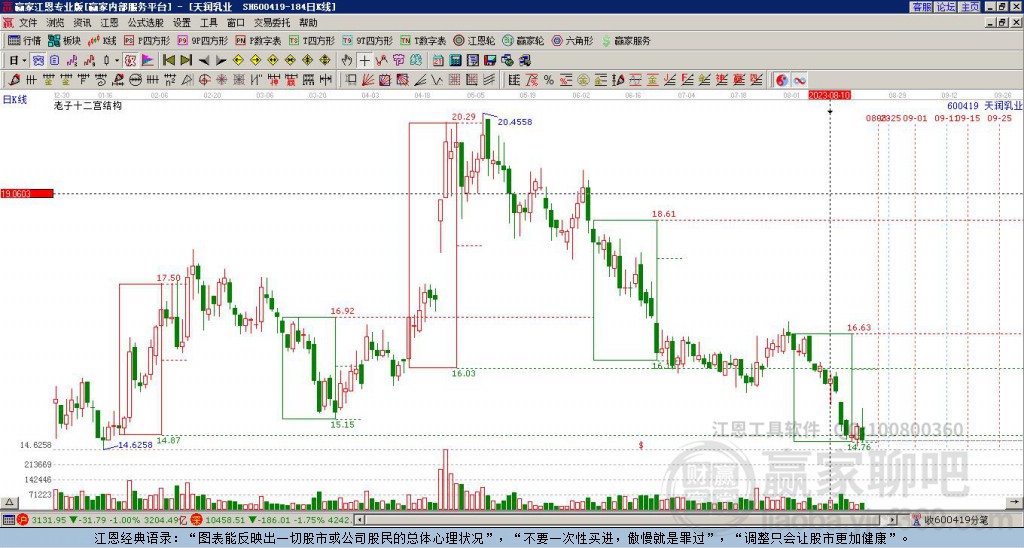Open the P四方形 tool

[x=147, y=40]
